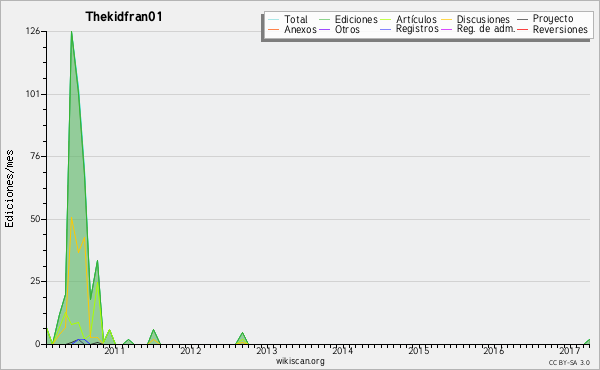Screen dimensions: 600x370
Task: Click the Proyecto legend entry
Action: (553, 19)
